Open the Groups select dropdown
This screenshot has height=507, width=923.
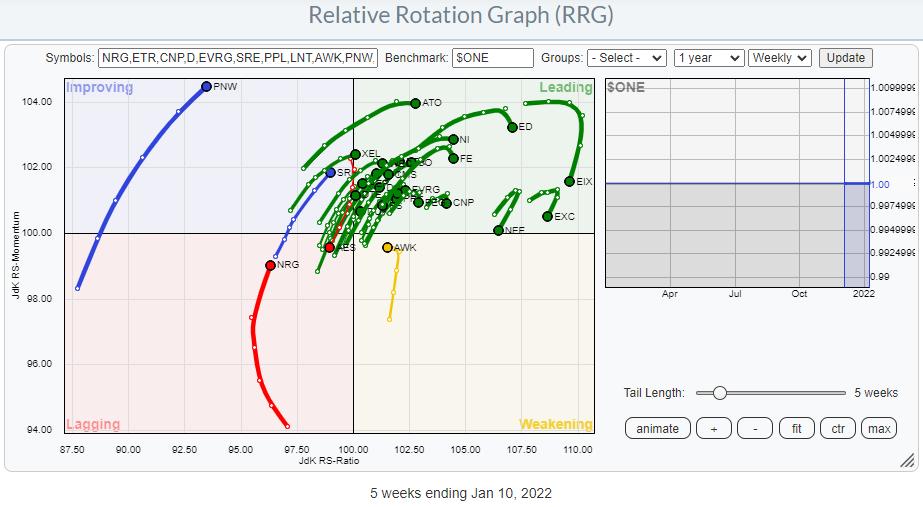point(627,58)
